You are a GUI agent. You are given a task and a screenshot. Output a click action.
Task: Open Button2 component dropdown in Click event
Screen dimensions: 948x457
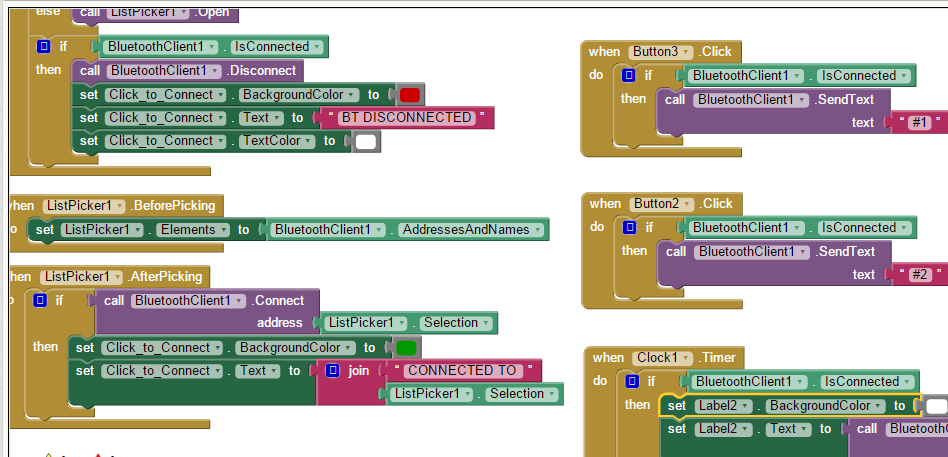662,204
